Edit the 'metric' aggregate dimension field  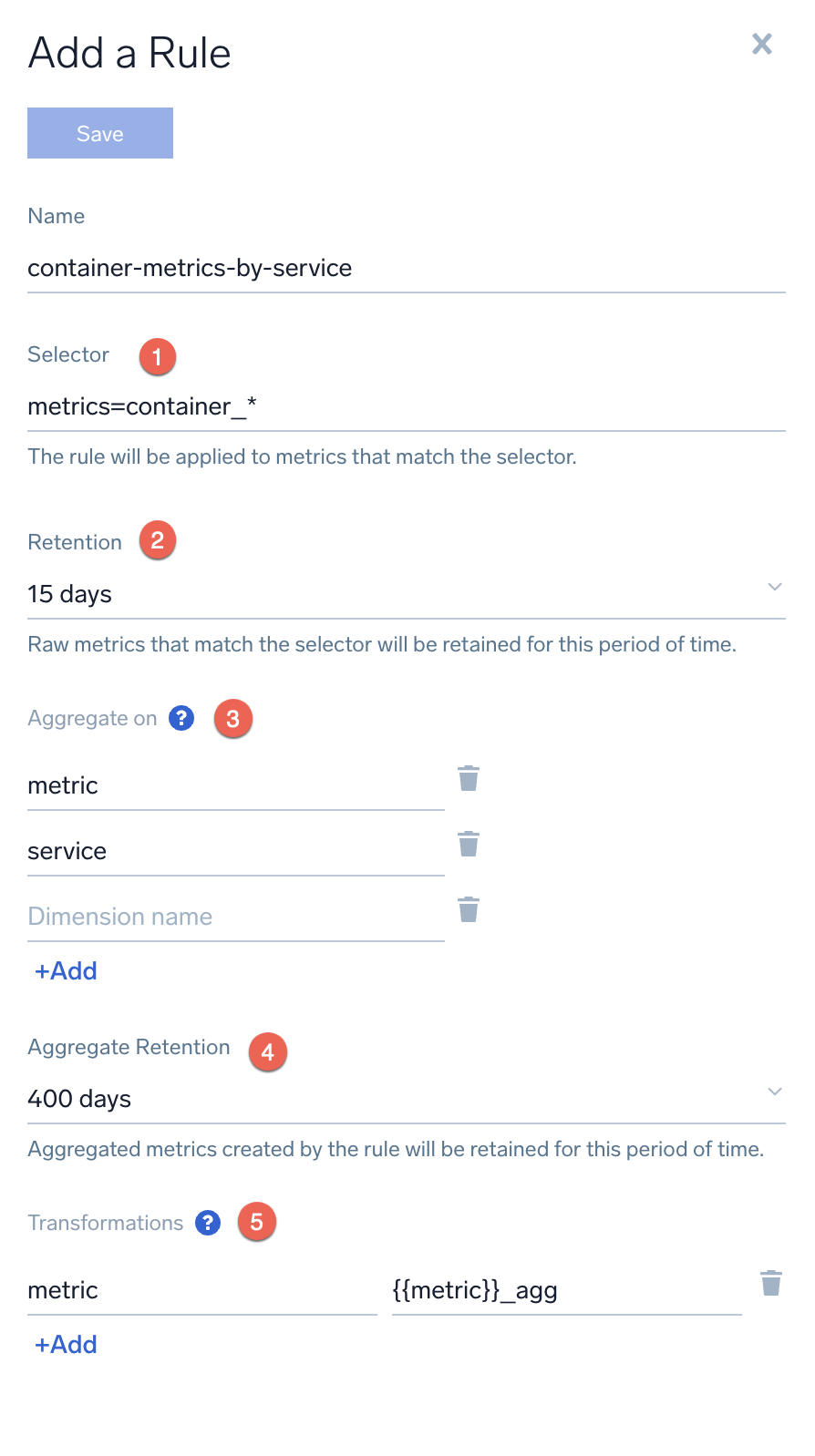(x=235, y=785)
